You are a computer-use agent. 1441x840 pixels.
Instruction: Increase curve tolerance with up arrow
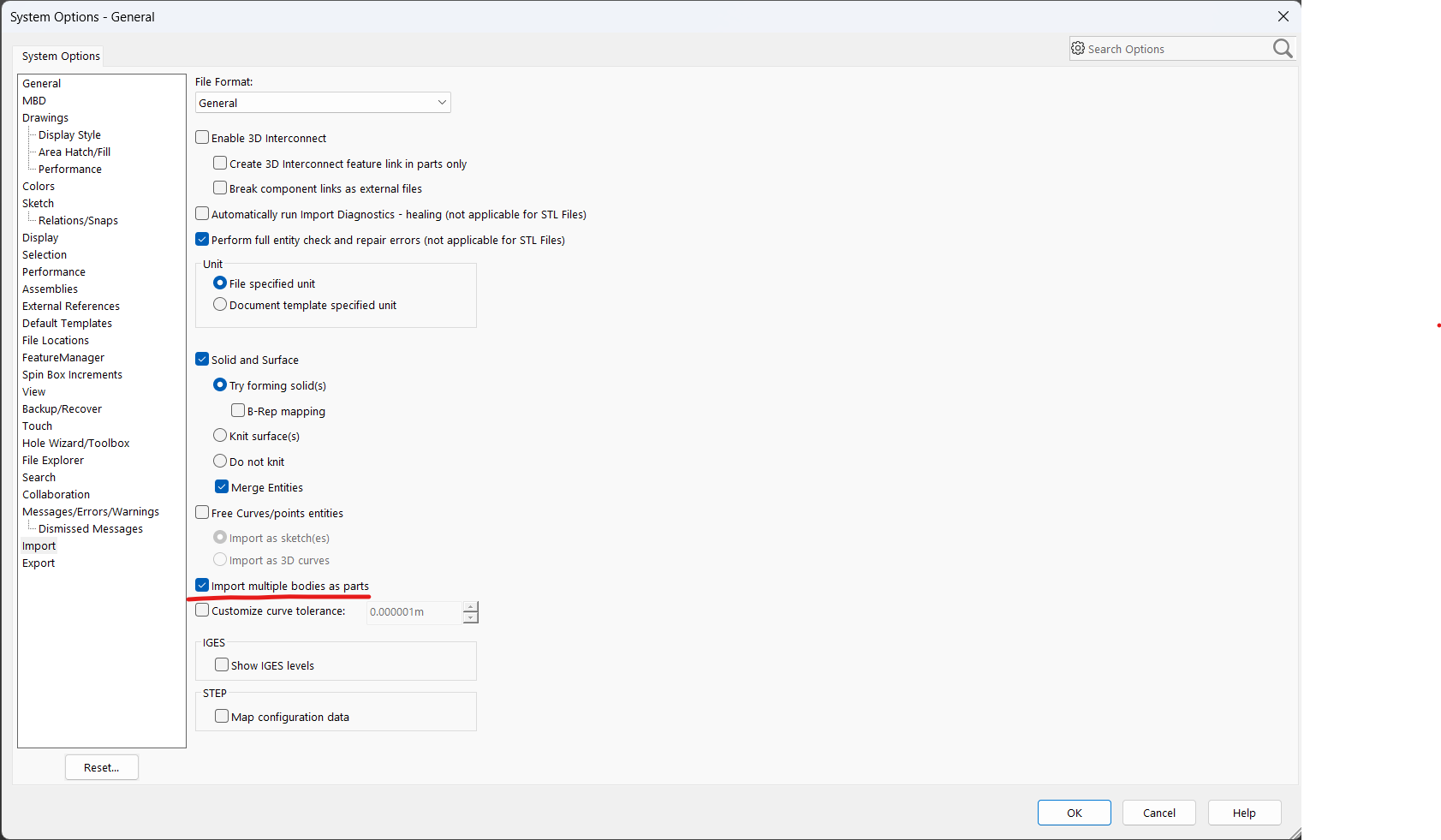click(x=470, y=607)
